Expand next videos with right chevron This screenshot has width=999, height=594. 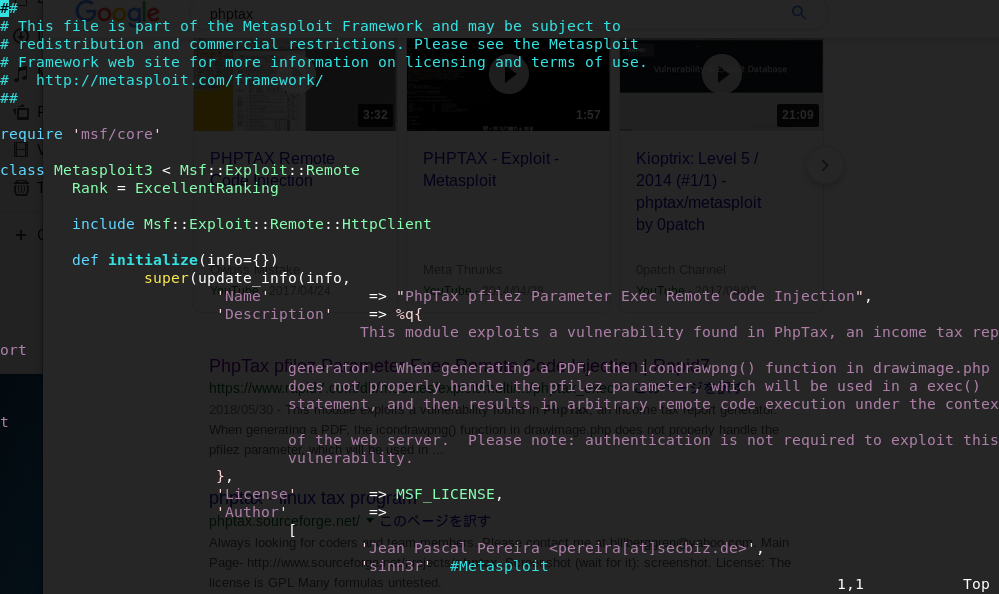tap(825, 166)
